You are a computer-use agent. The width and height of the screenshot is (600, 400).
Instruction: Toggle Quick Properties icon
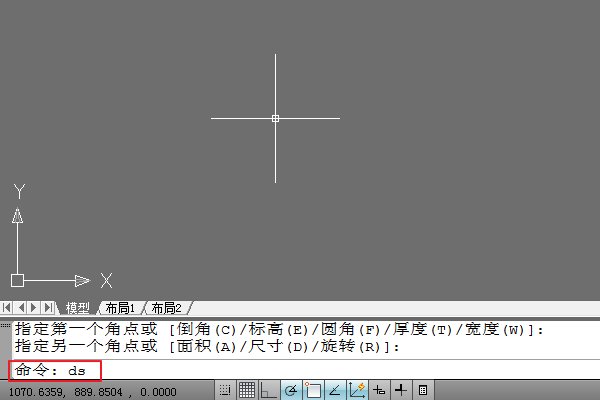click(423, 390)
